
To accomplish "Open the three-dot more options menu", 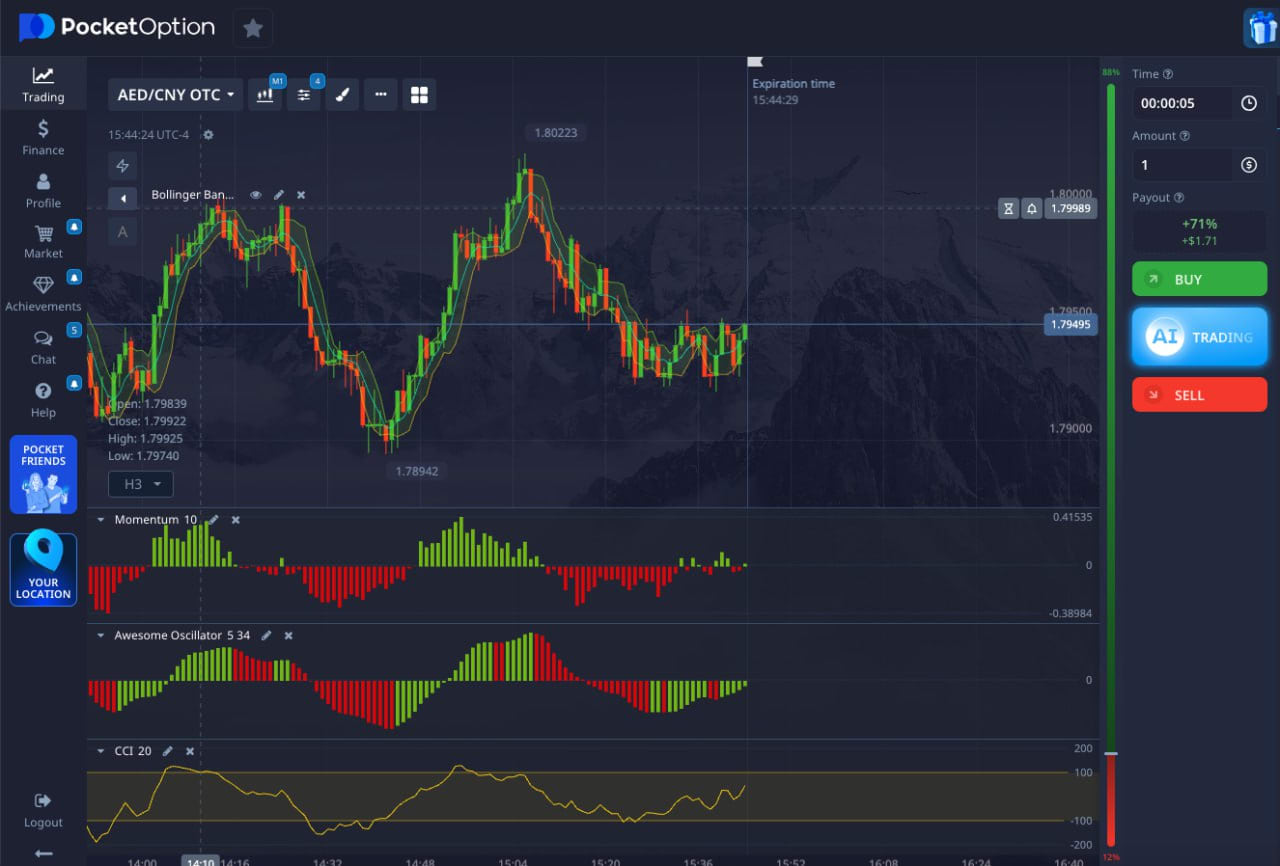I will pyautogui.click(x=381, y=95).
